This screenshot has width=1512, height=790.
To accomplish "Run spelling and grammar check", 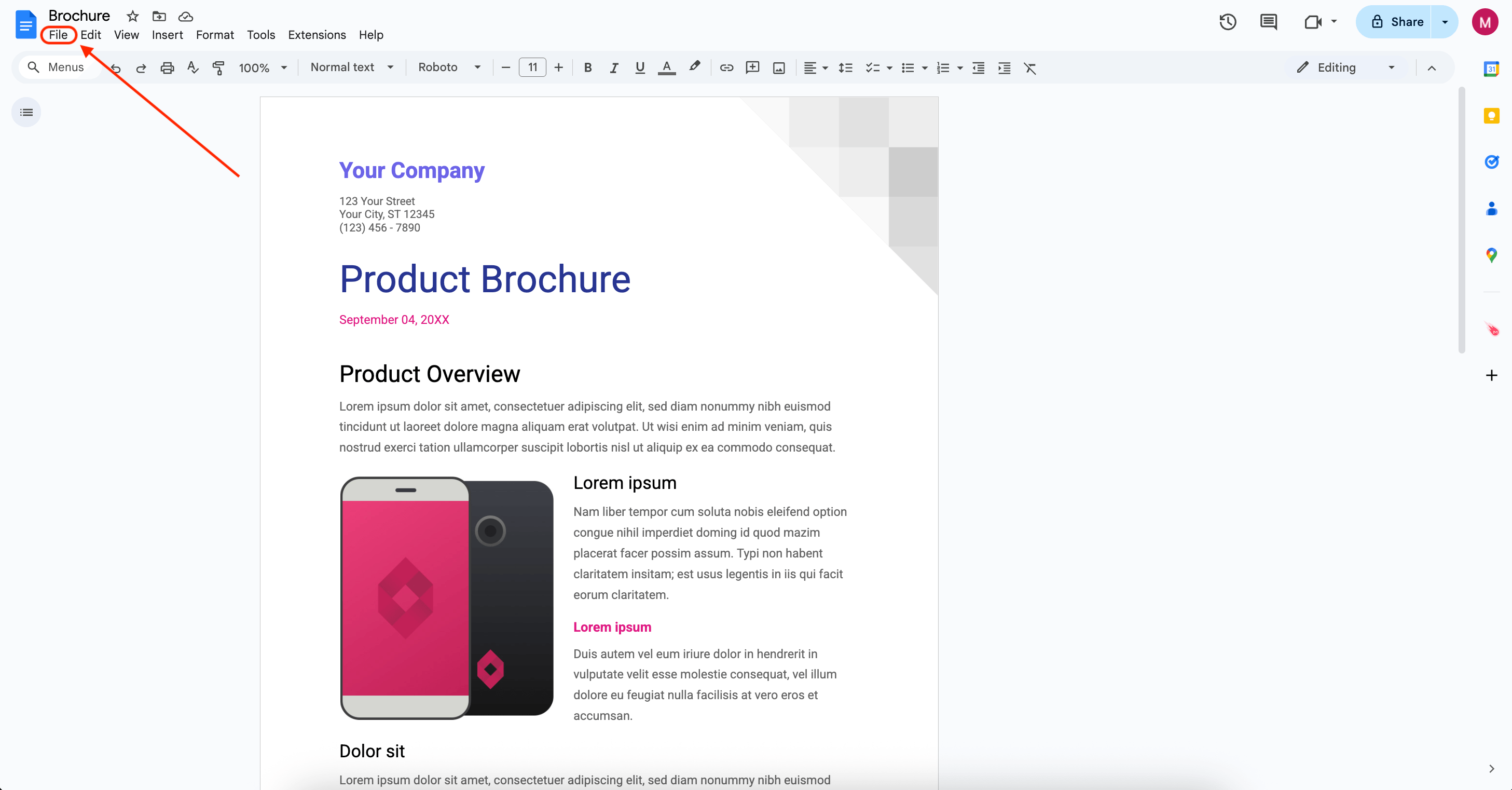I will 193,68.
